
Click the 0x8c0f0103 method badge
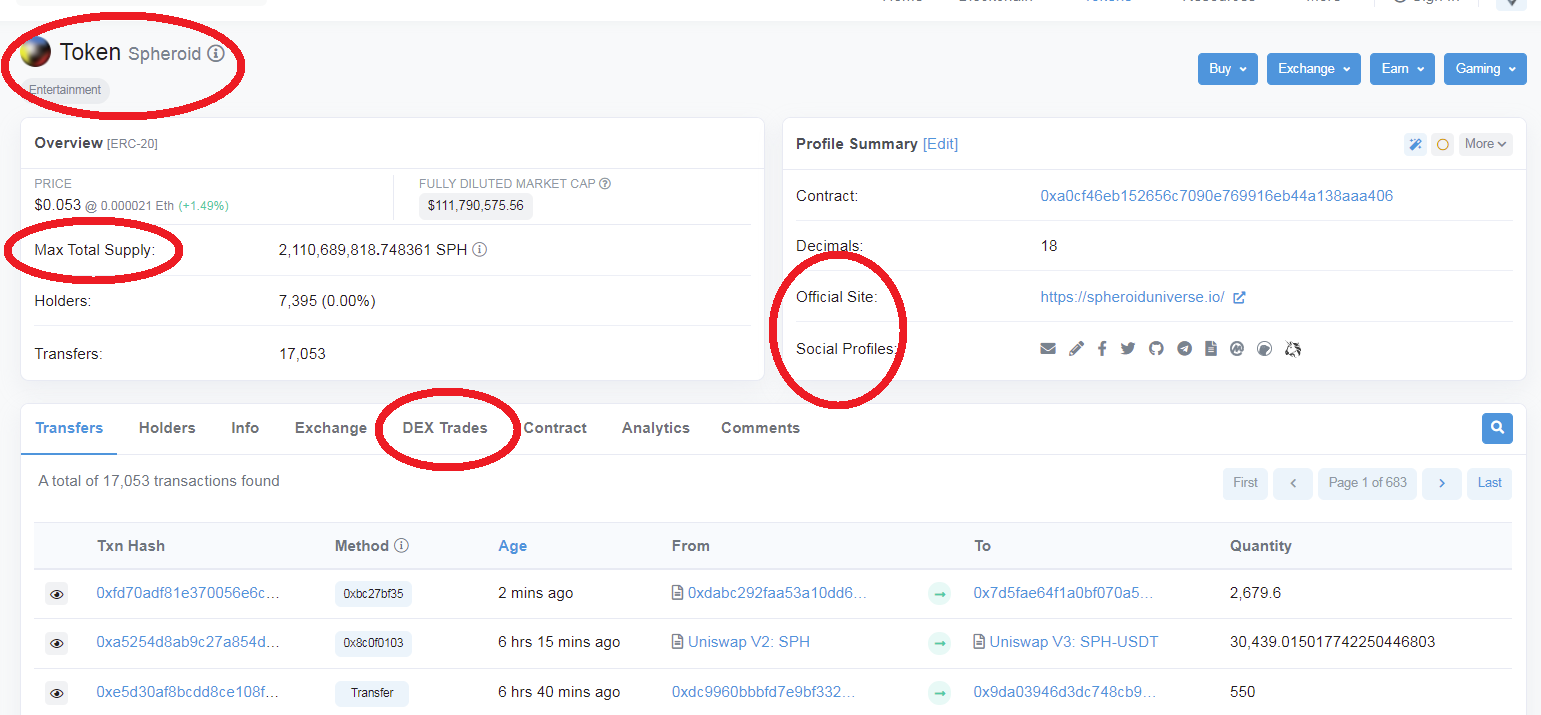point(373,643)
